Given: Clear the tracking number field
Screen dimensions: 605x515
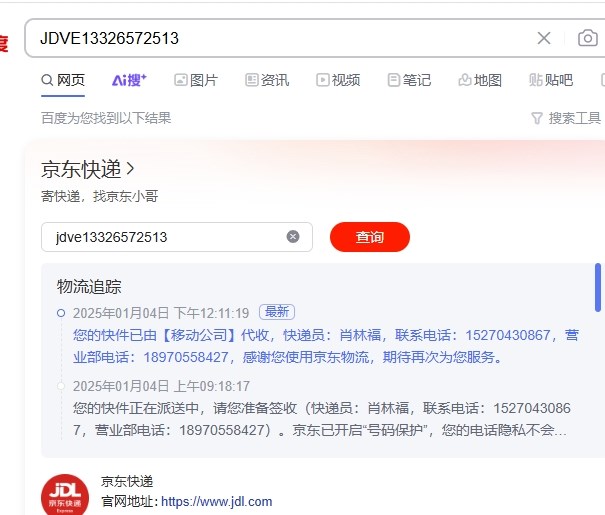Looking at the screenshot, I should click(x=293, y=236).
